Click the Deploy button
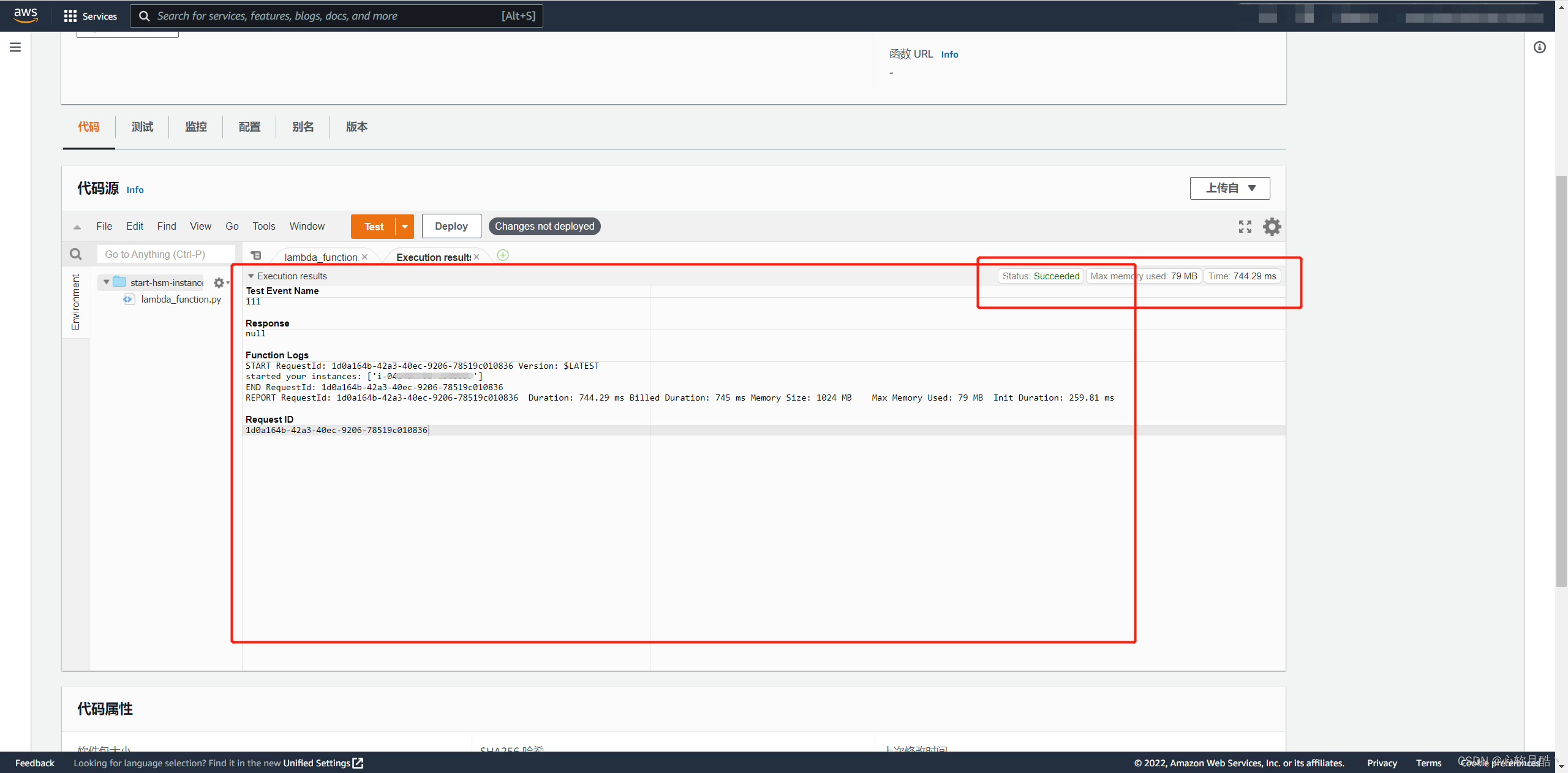This screenshot has width=1568, height=773. (451, 226)
